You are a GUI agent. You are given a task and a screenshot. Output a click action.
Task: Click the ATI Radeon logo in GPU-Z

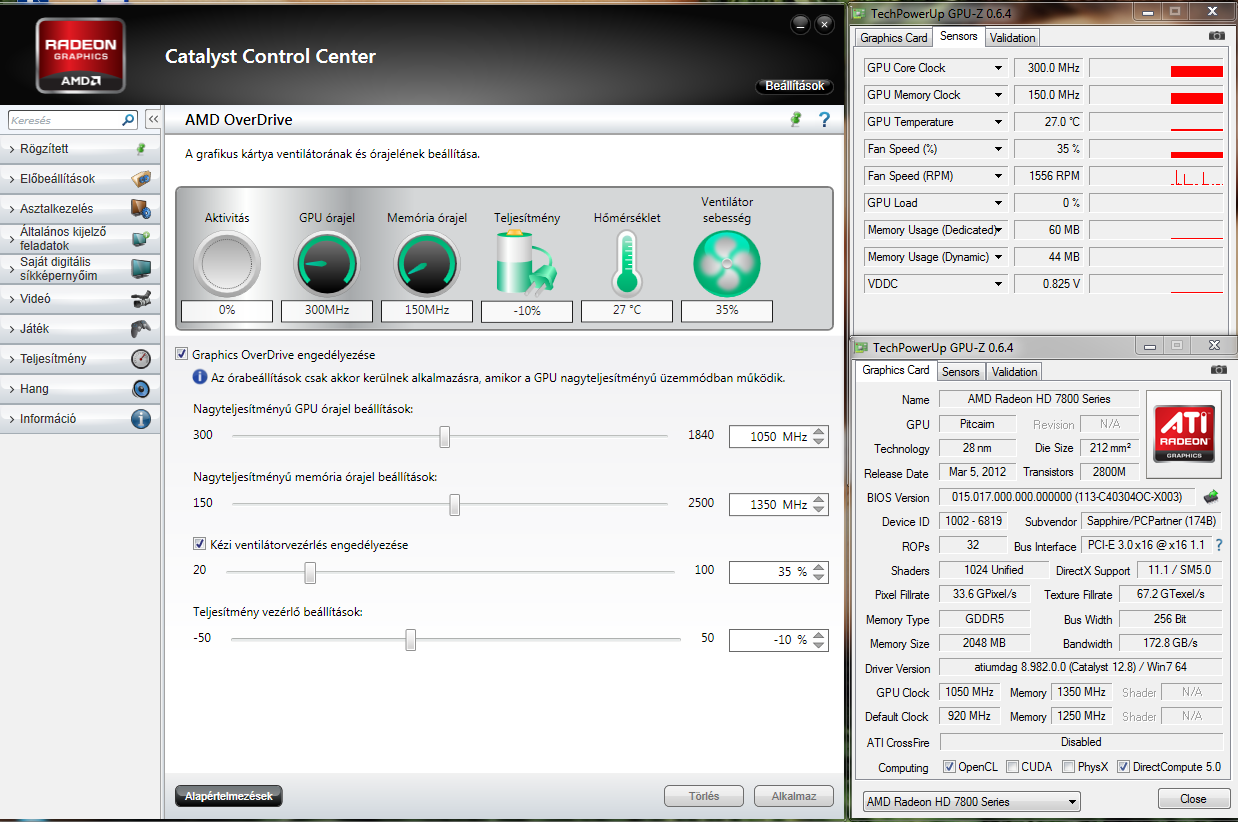pyautogui.click(x=1184, y=433)
